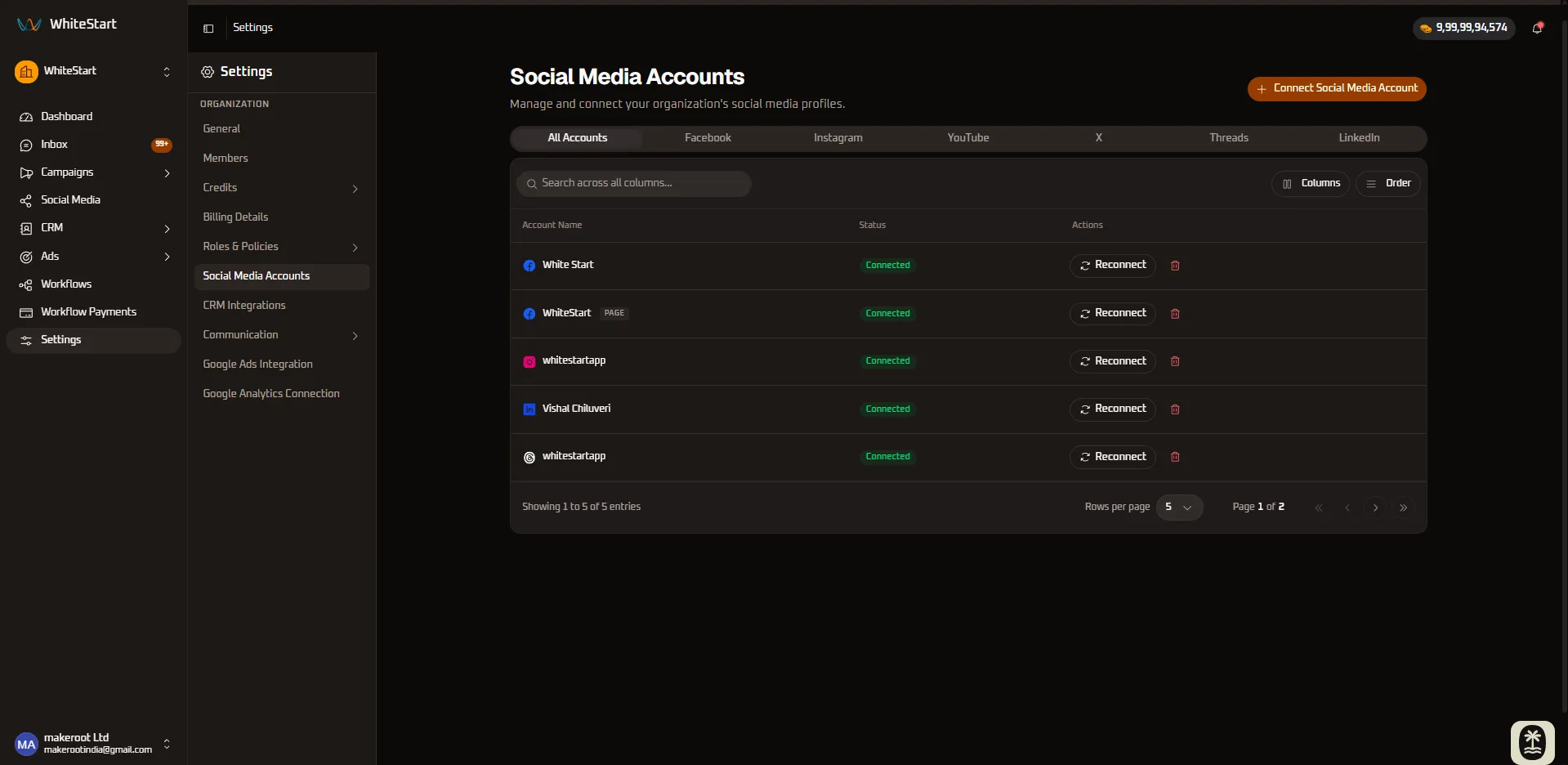
Task: Delete the Instagram whitestartapp account
Action: point(1175,361)
